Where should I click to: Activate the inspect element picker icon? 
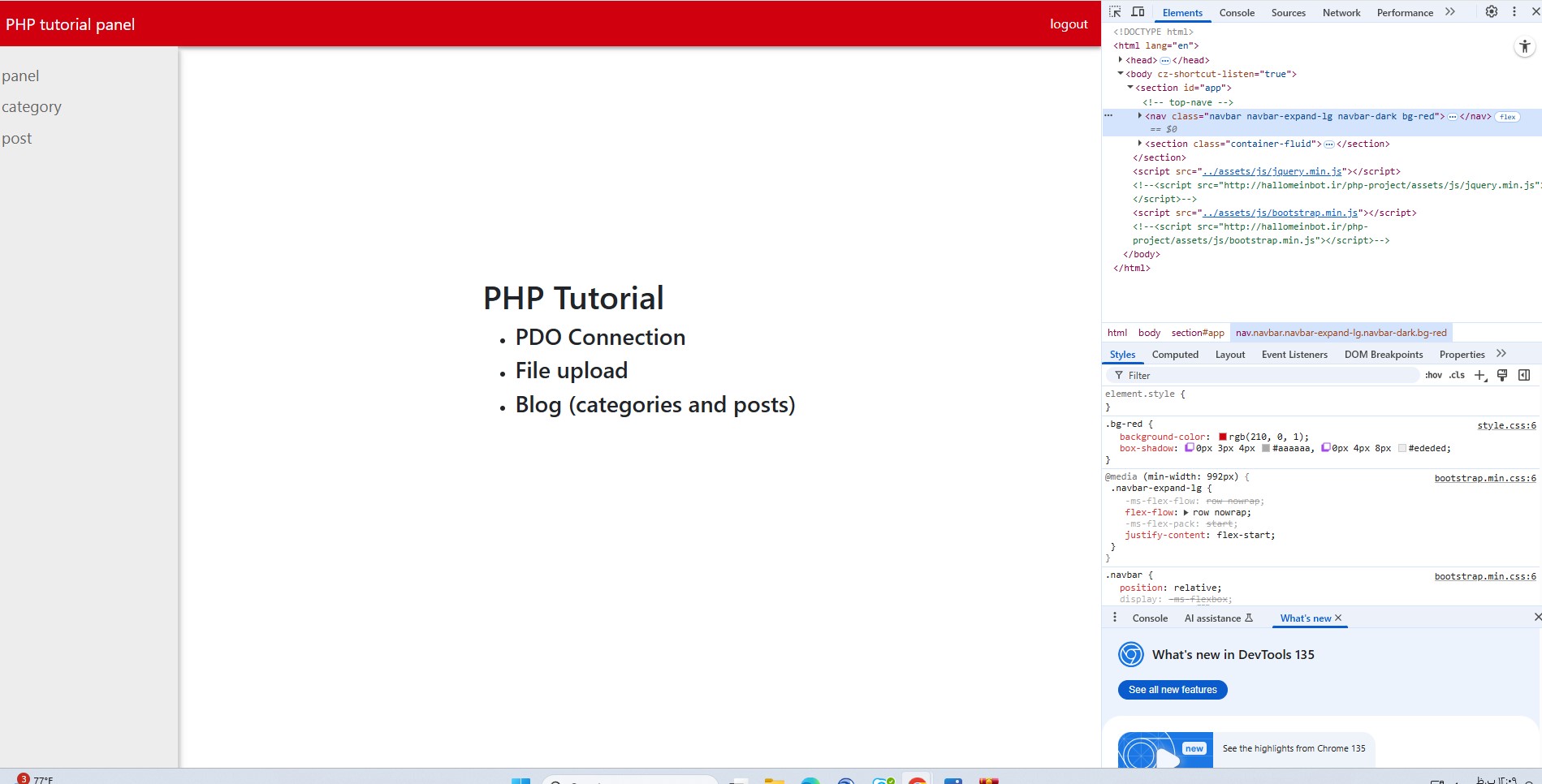click(1115, 12)
